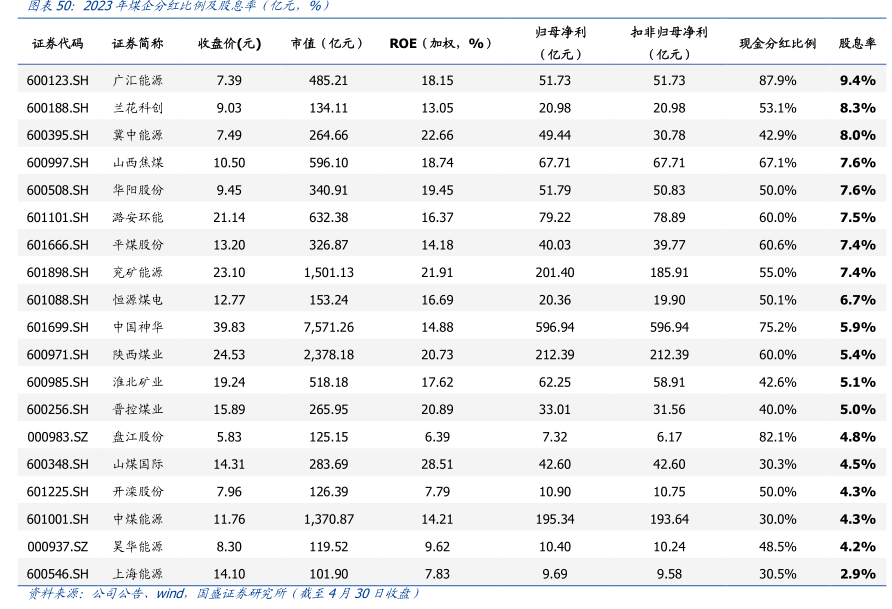This screenshot has height=609, width=892.
Task: Click the stock code 000937.SZ
Action: click(57, 547)
